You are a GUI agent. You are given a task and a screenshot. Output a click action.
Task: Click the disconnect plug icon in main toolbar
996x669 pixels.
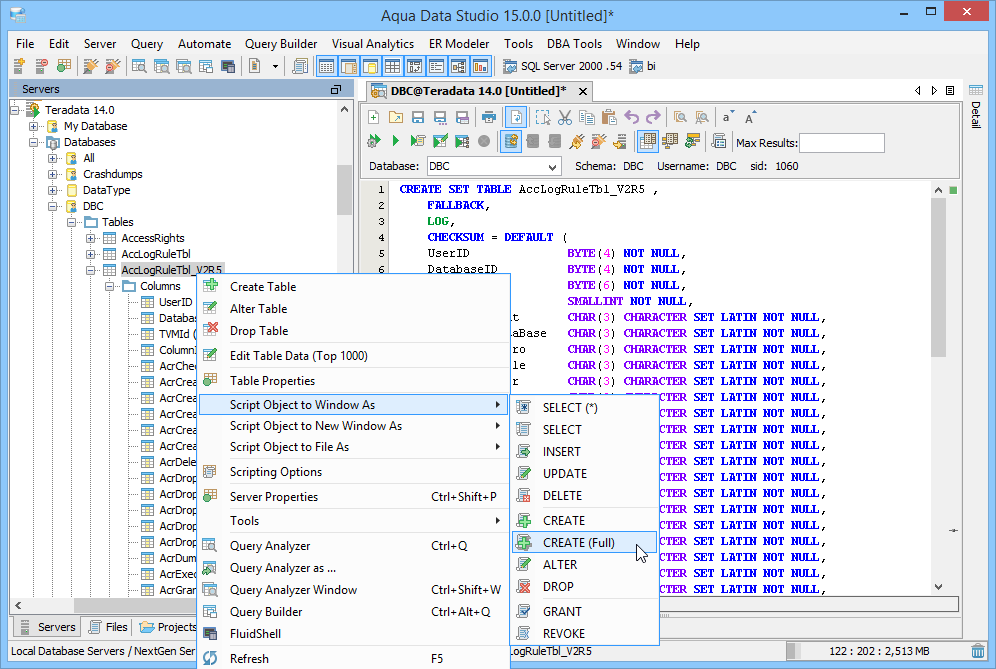(x=112, y=66)
